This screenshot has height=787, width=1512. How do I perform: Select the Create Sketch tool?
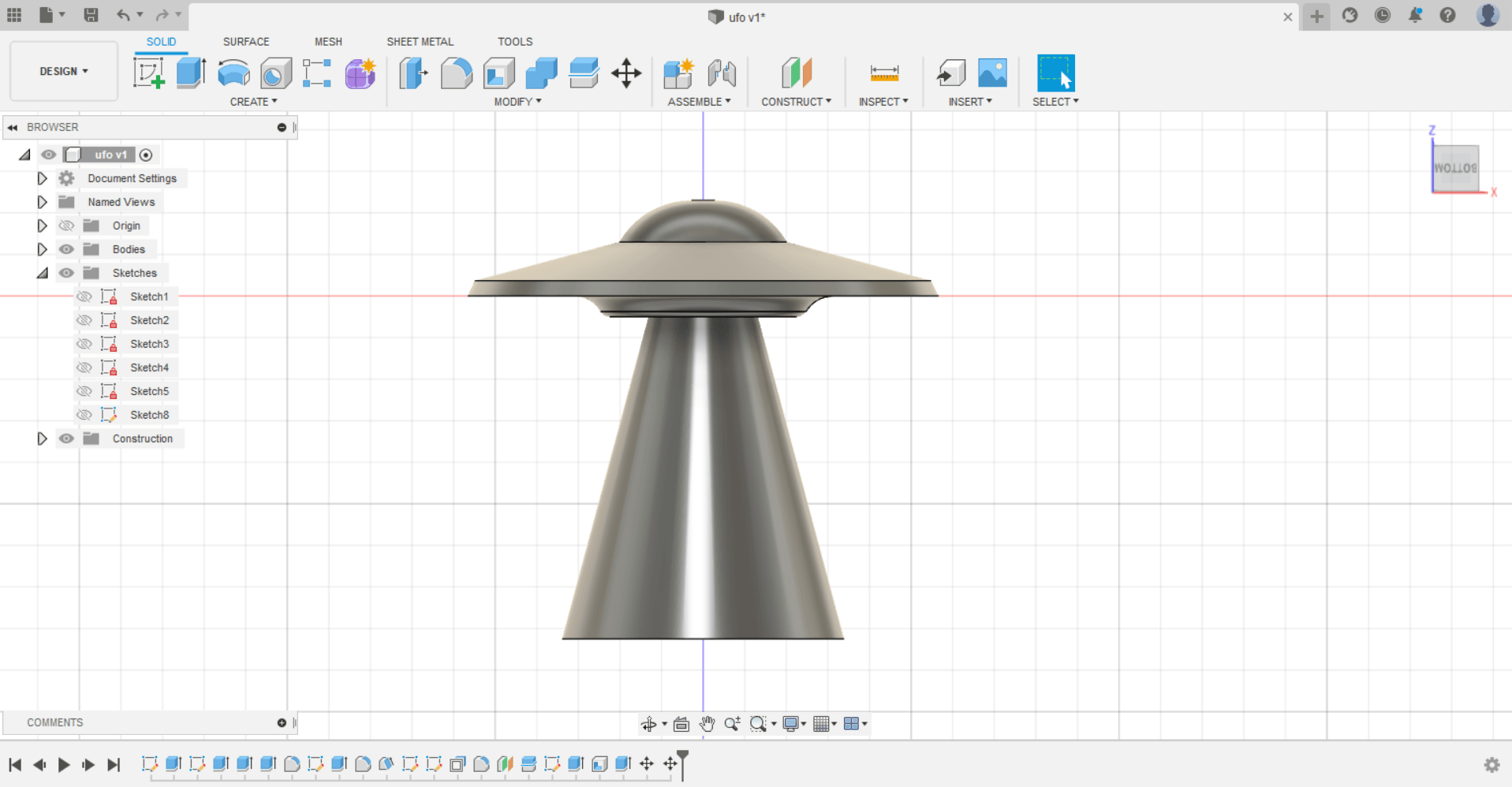click(x=149, y=73)
